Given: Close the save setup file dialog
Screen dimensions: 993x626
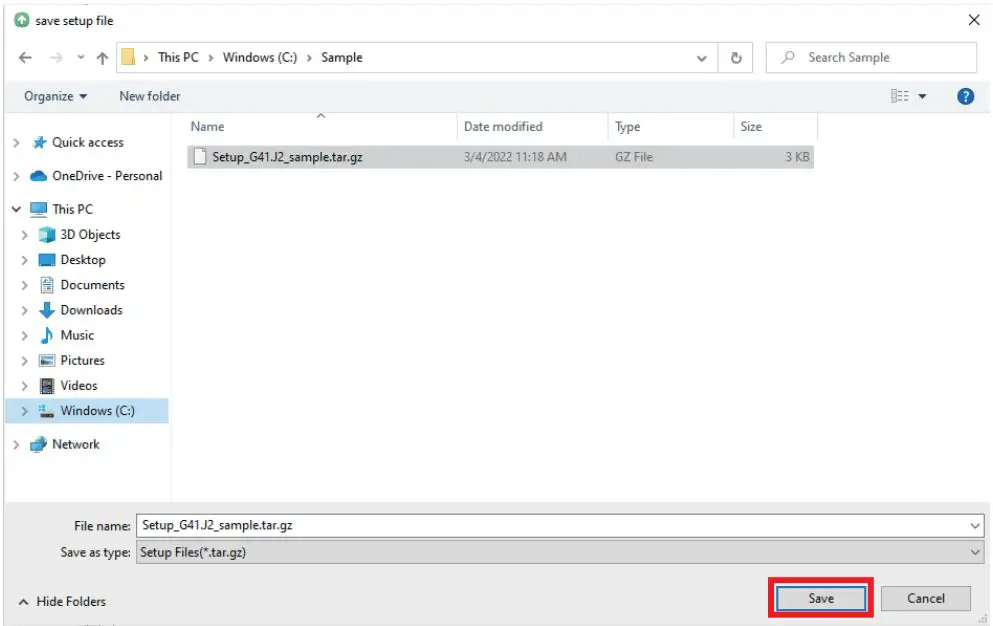Looking at the screenshot, I should pos(974,20).
